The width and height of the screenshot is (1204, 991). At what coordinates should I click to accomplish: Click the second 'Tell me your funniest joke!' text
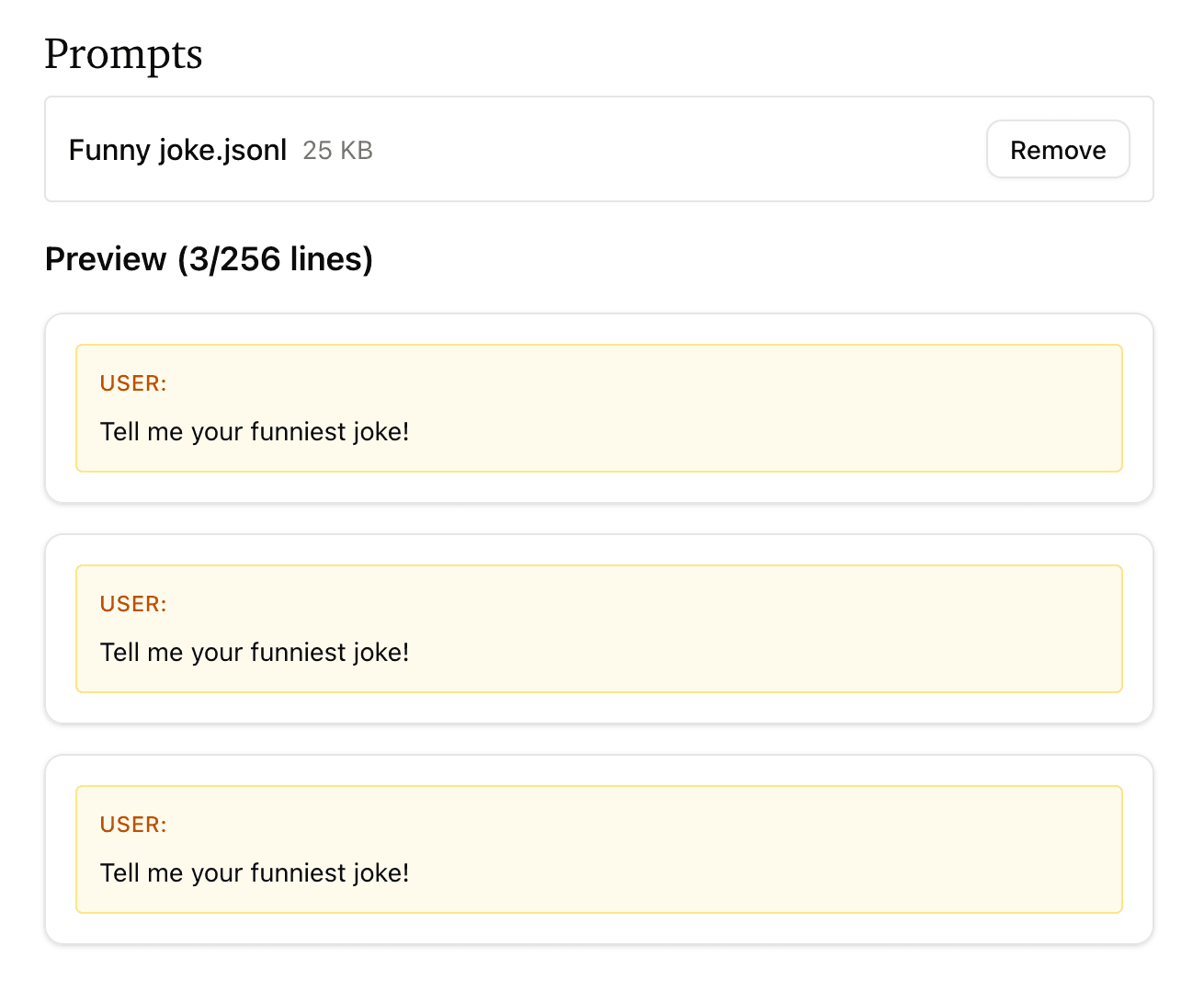[255, 653]
